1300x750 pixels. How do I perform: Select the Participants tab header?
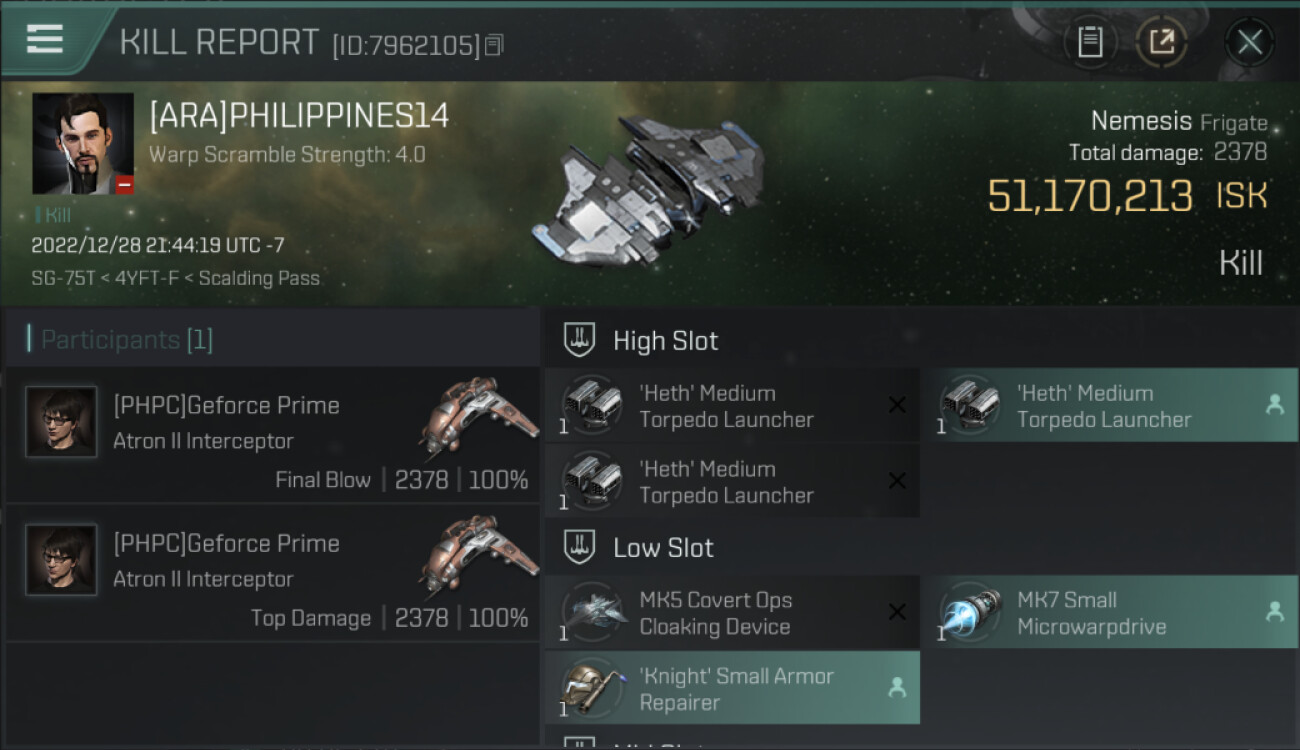(126, 340)
